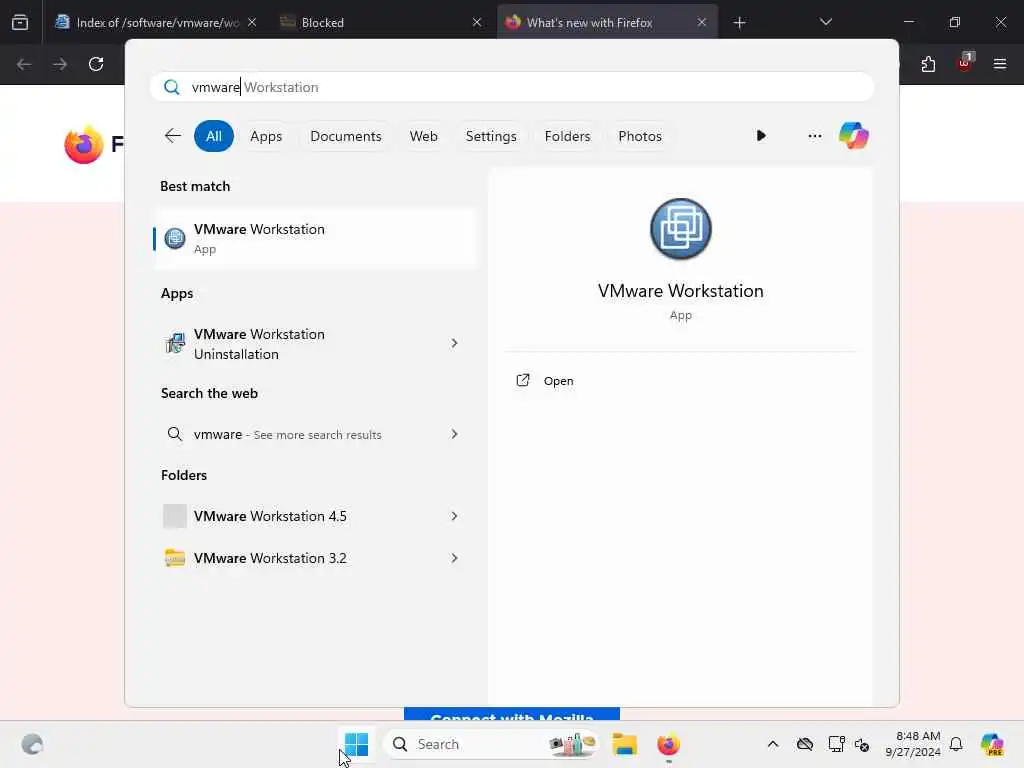Open VMware Workstation 3.2 folder result

click(315, 558)
